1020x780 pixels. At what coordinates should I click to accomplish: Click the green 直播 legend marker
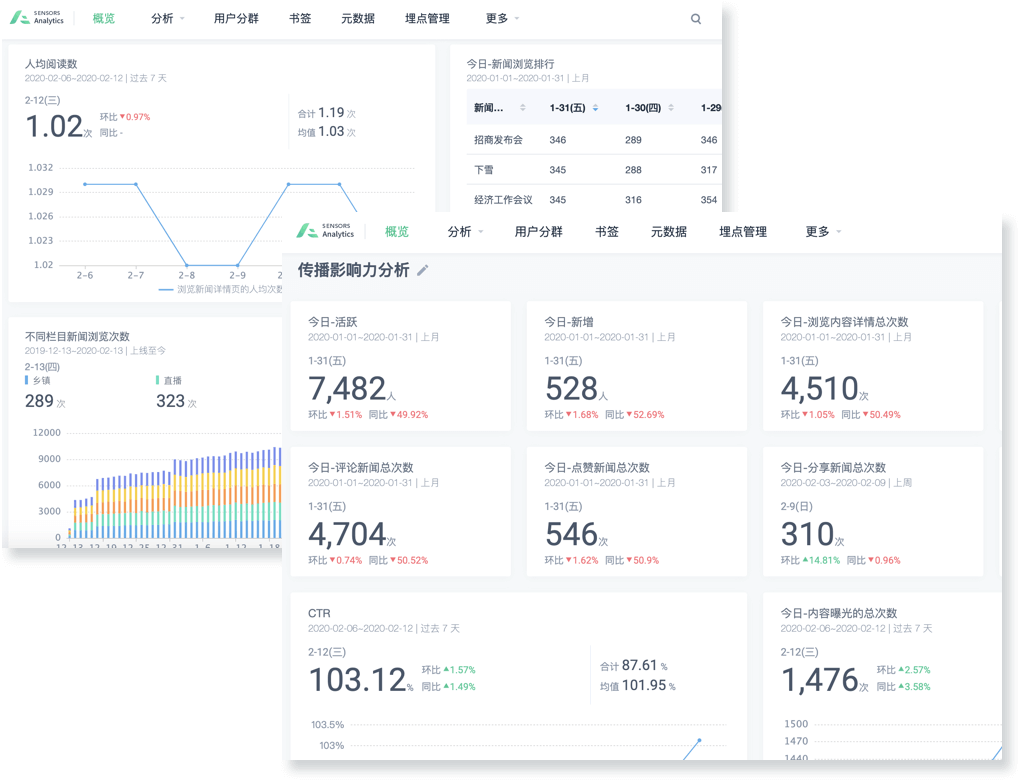[x=157, y=381]
